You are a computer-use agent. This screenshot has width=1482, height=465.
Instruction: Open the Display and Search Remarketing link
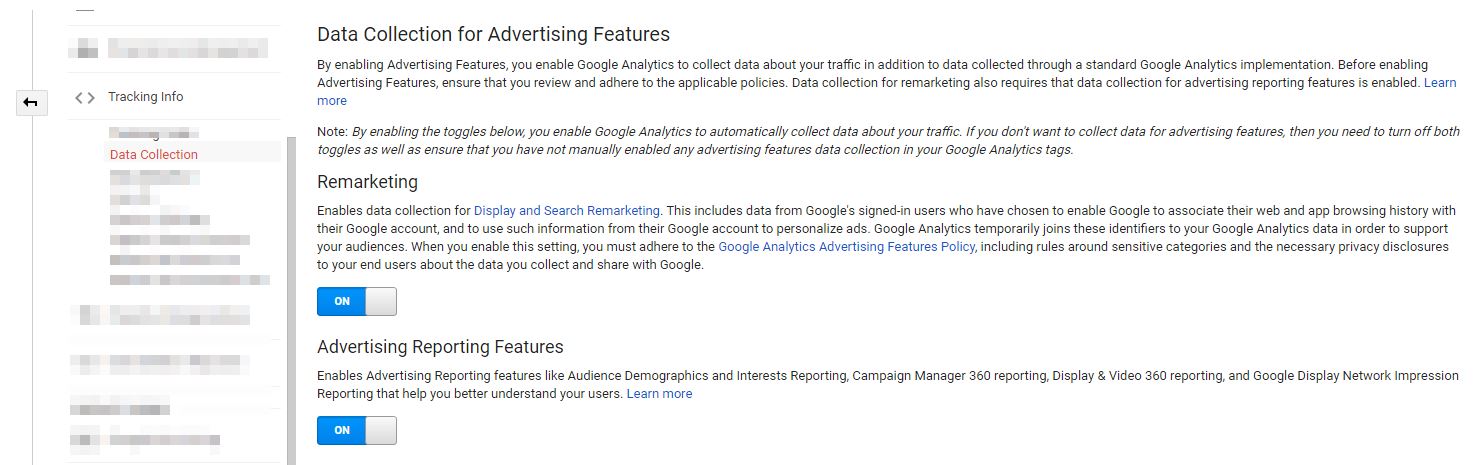pos(567,211)
